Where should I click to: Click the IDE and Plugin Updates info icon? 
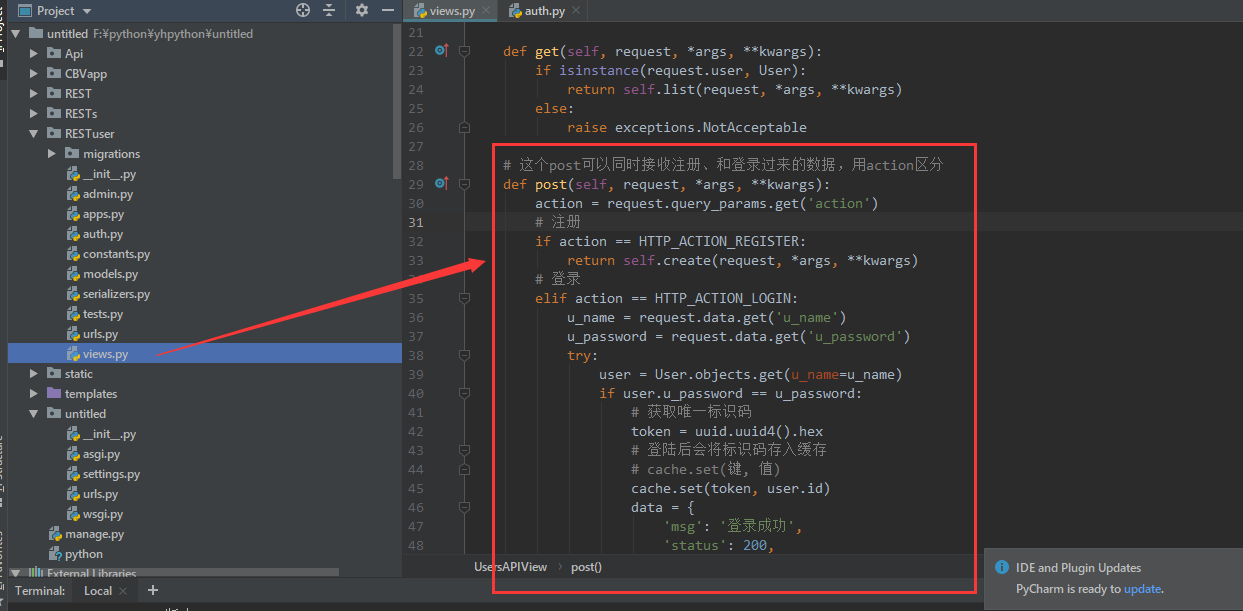pos(1001,567)
